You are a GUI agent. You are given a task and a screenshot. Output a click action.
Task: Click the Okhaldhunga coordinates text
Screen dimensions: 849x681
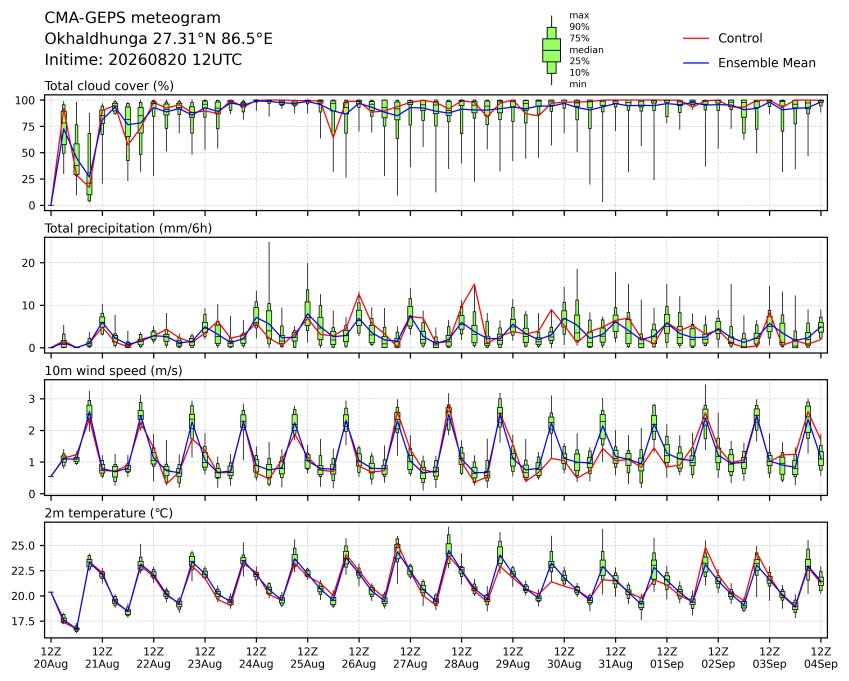click(x=159, y=39)
